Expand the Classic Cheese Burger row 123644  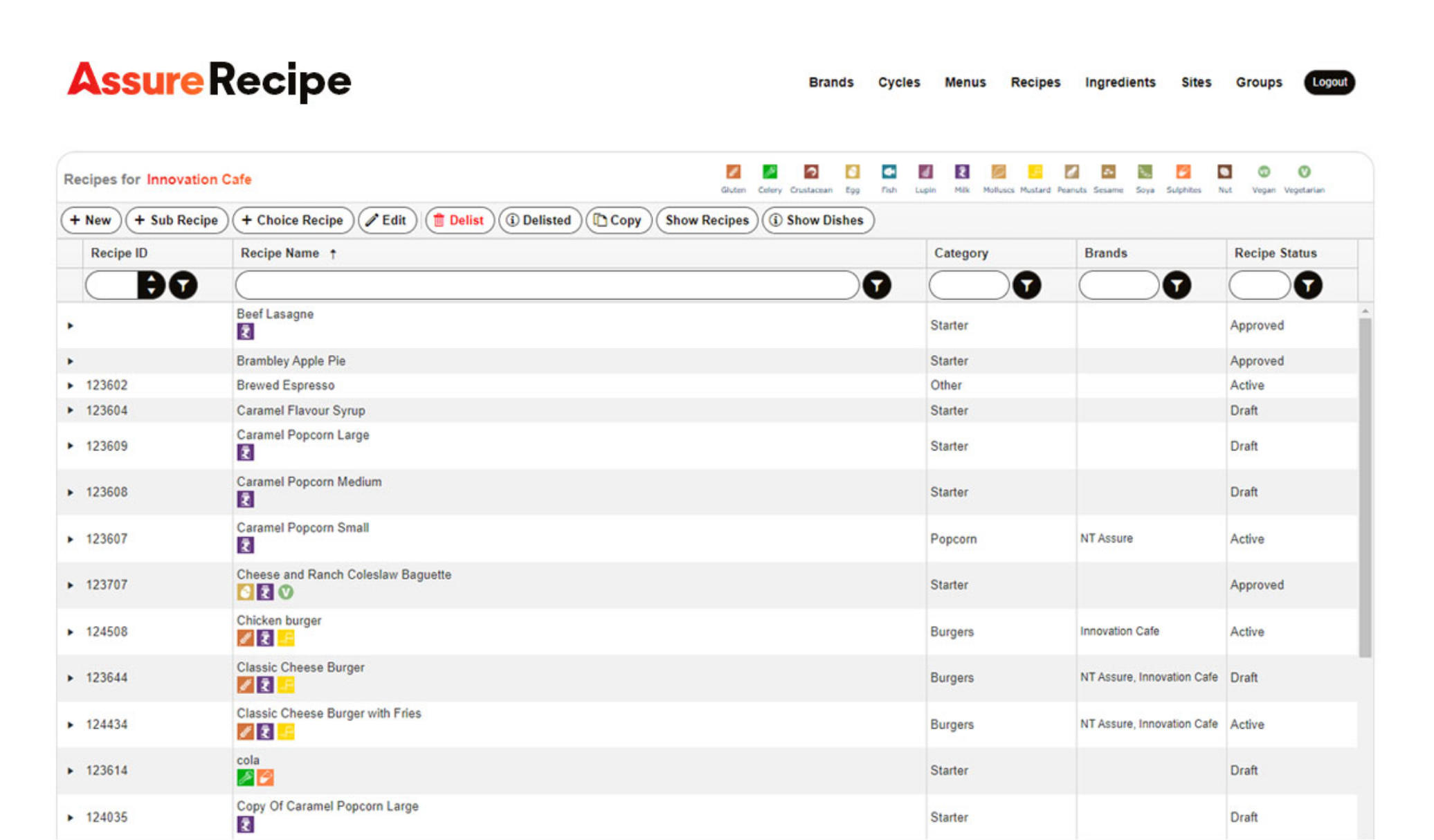coord(70,678)
